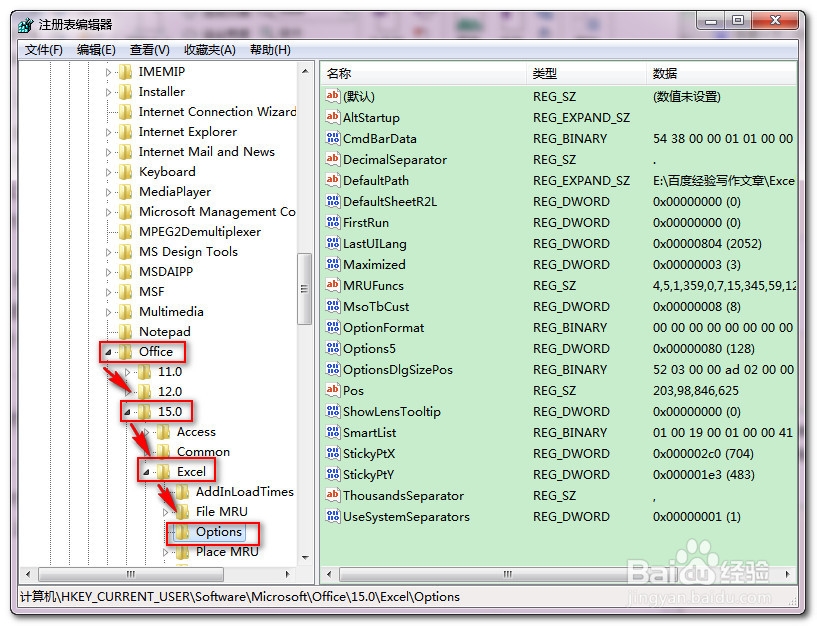Open the 查看(V) menu
Image resolution: width=817 pixels, height=626 pixels.
click(150, 50)
